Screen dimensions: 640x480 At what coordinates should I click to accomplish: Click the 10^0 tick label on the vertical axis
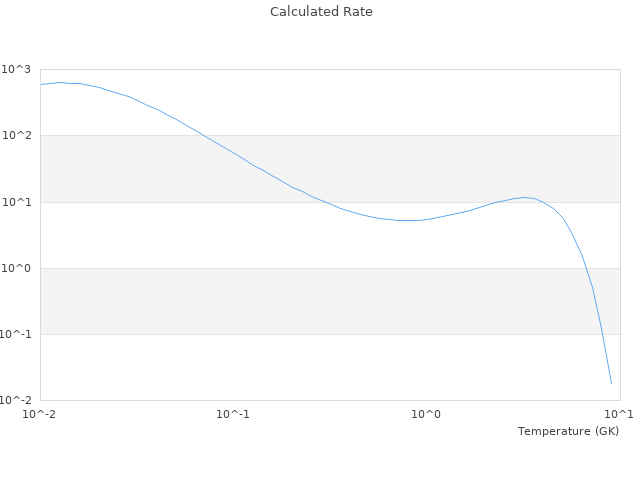point(17,268)
